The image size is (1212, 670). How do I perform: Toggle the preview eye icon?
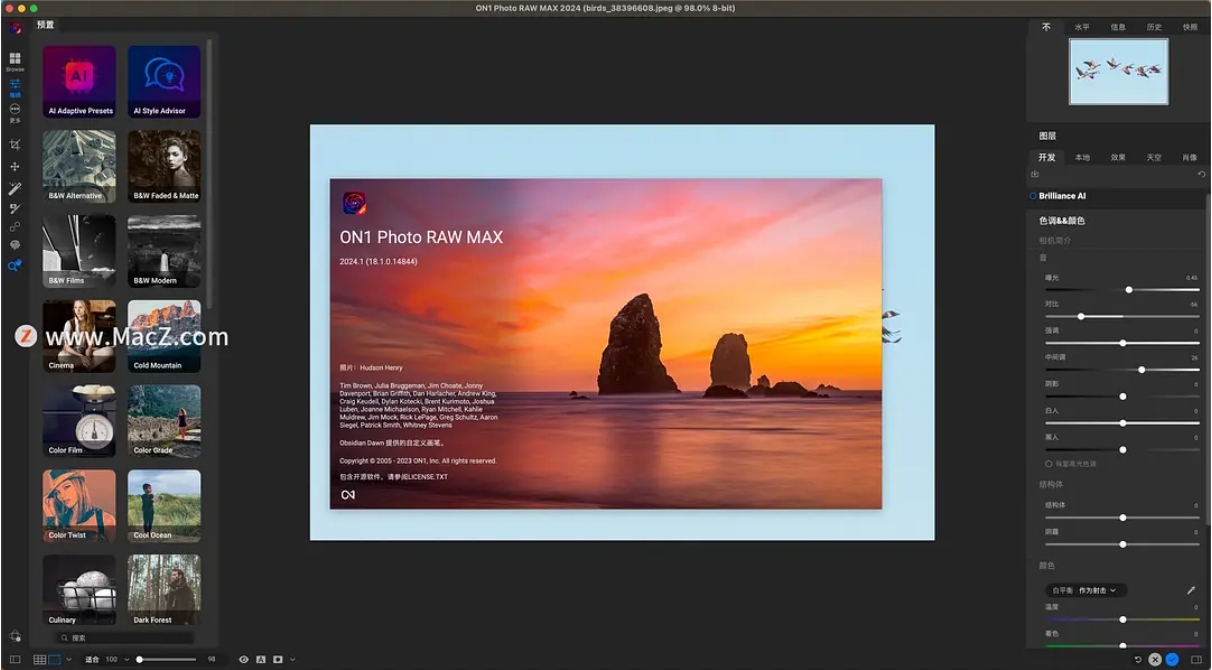click(x=244, y=660)
